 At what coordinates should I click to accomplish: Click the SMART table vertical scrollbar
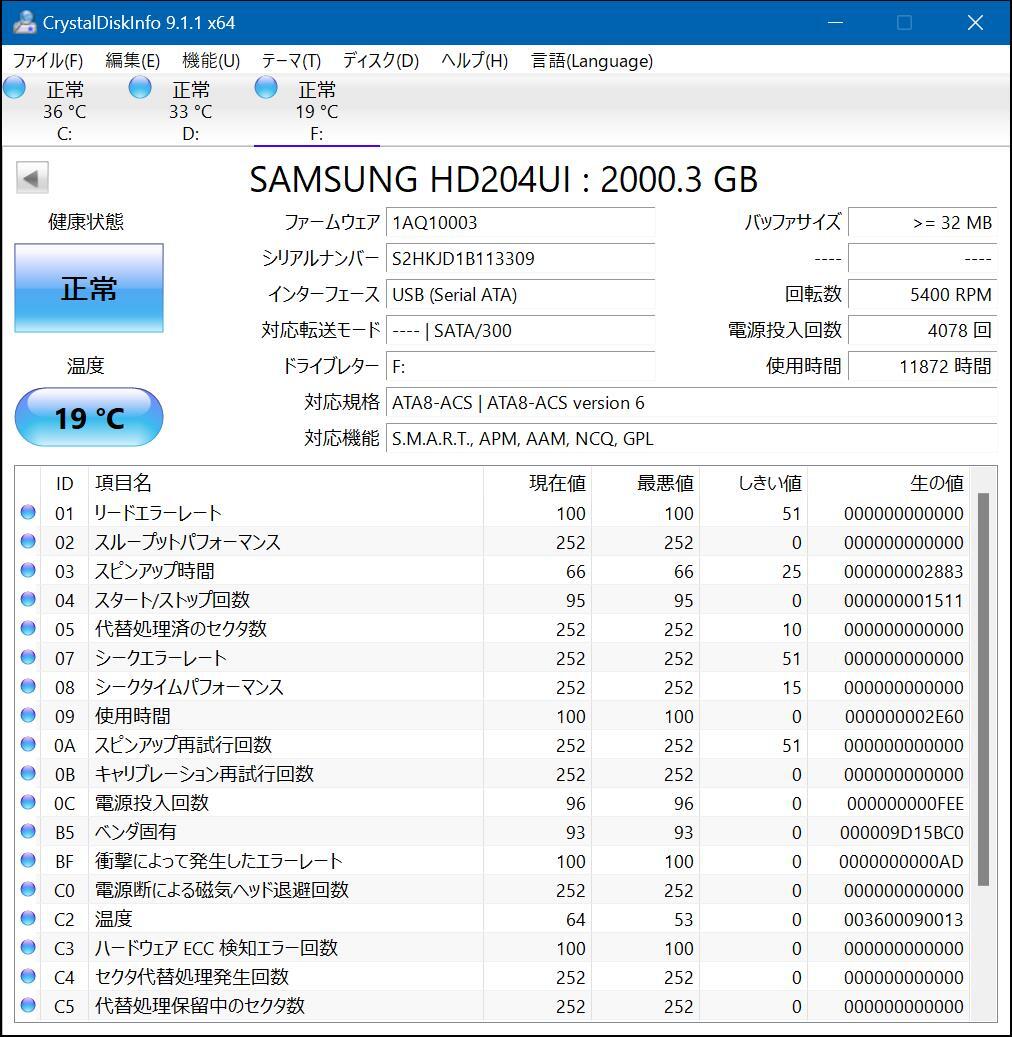(983, 688)
